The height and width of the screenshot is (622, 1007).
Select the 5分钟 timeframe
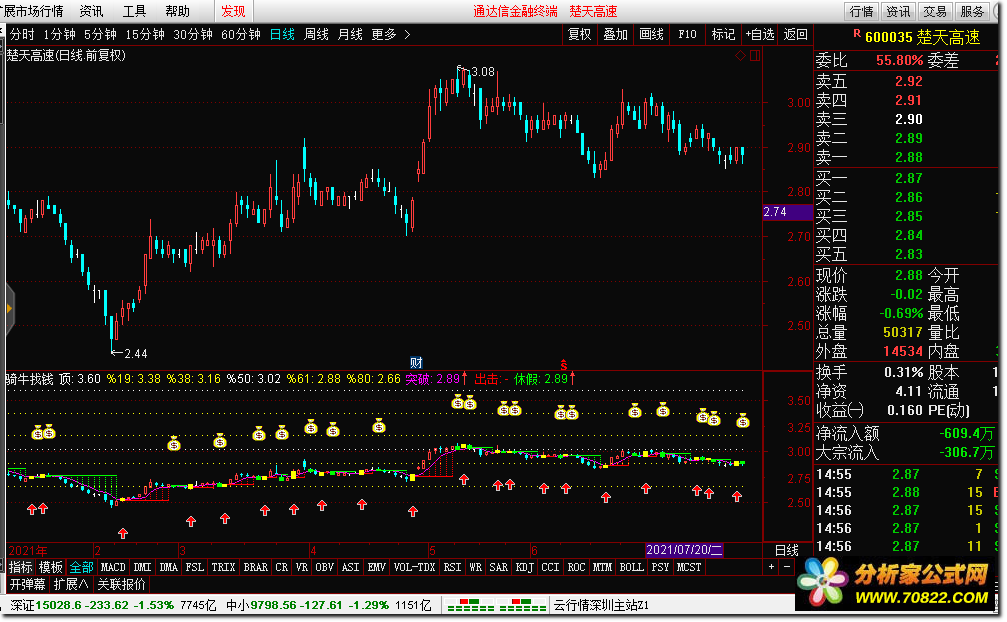click(x=100, y=35)
